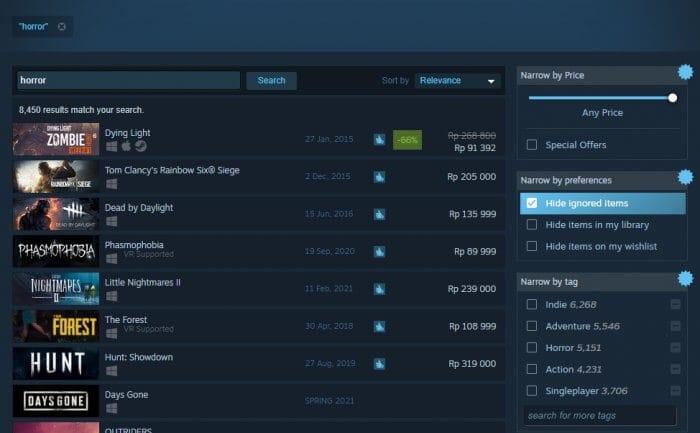Click Windows icon under Days Gone
Image resolution: width=700 pixels, height=433 pixels.
click(x=112, y=408)
